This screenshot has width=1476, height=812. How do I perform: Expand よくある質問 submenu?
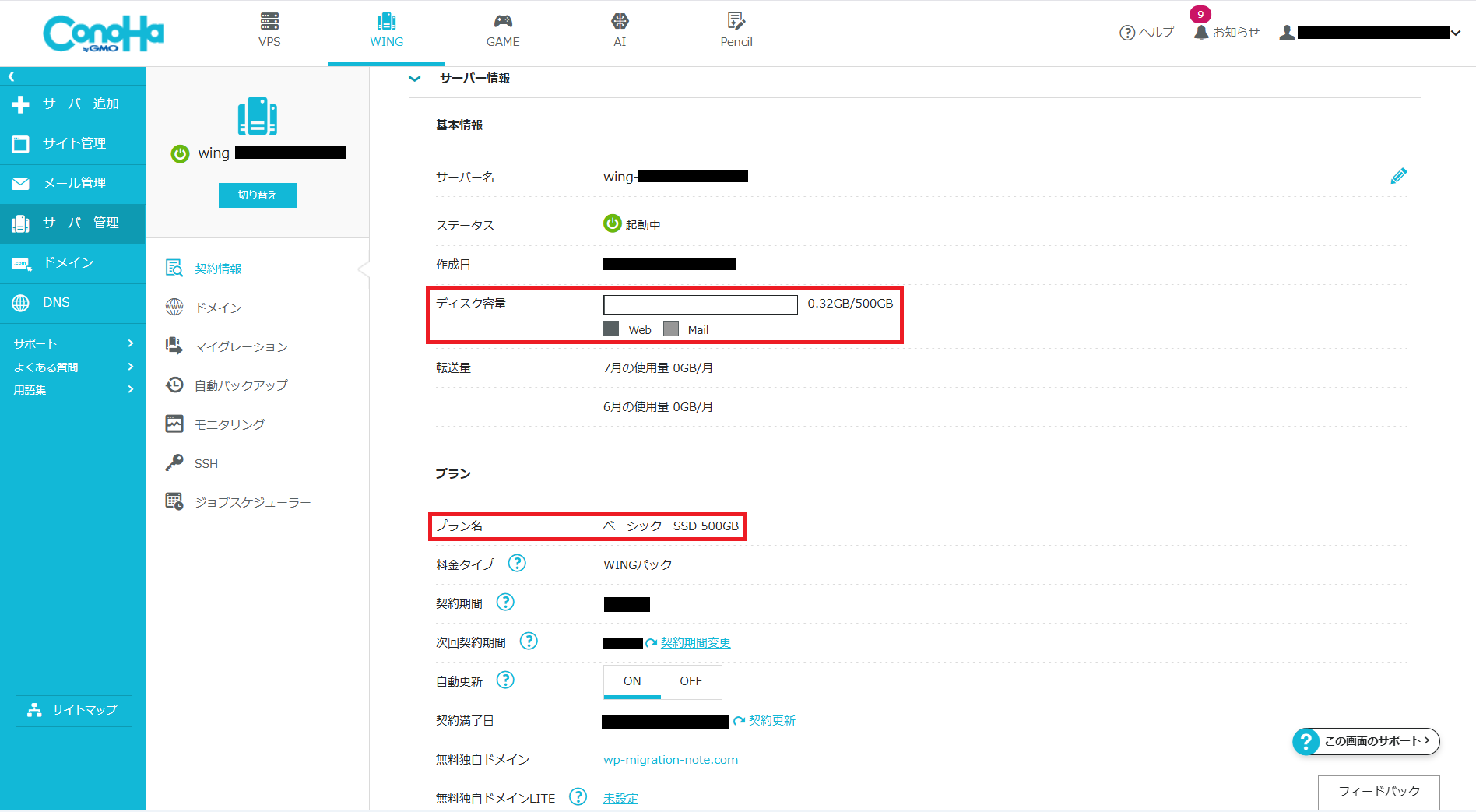[x=73, y=367]
